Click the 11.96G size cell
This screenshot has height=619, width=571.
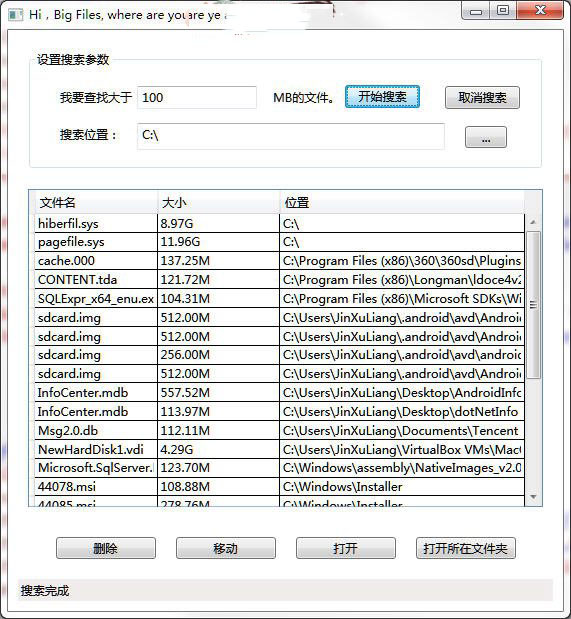click(x=218, y=242)
